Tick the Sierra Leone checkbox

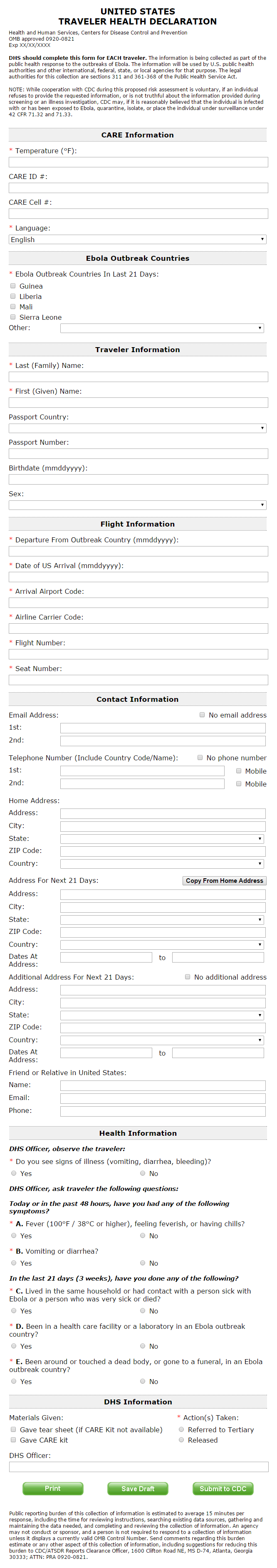tap(13, 317)
